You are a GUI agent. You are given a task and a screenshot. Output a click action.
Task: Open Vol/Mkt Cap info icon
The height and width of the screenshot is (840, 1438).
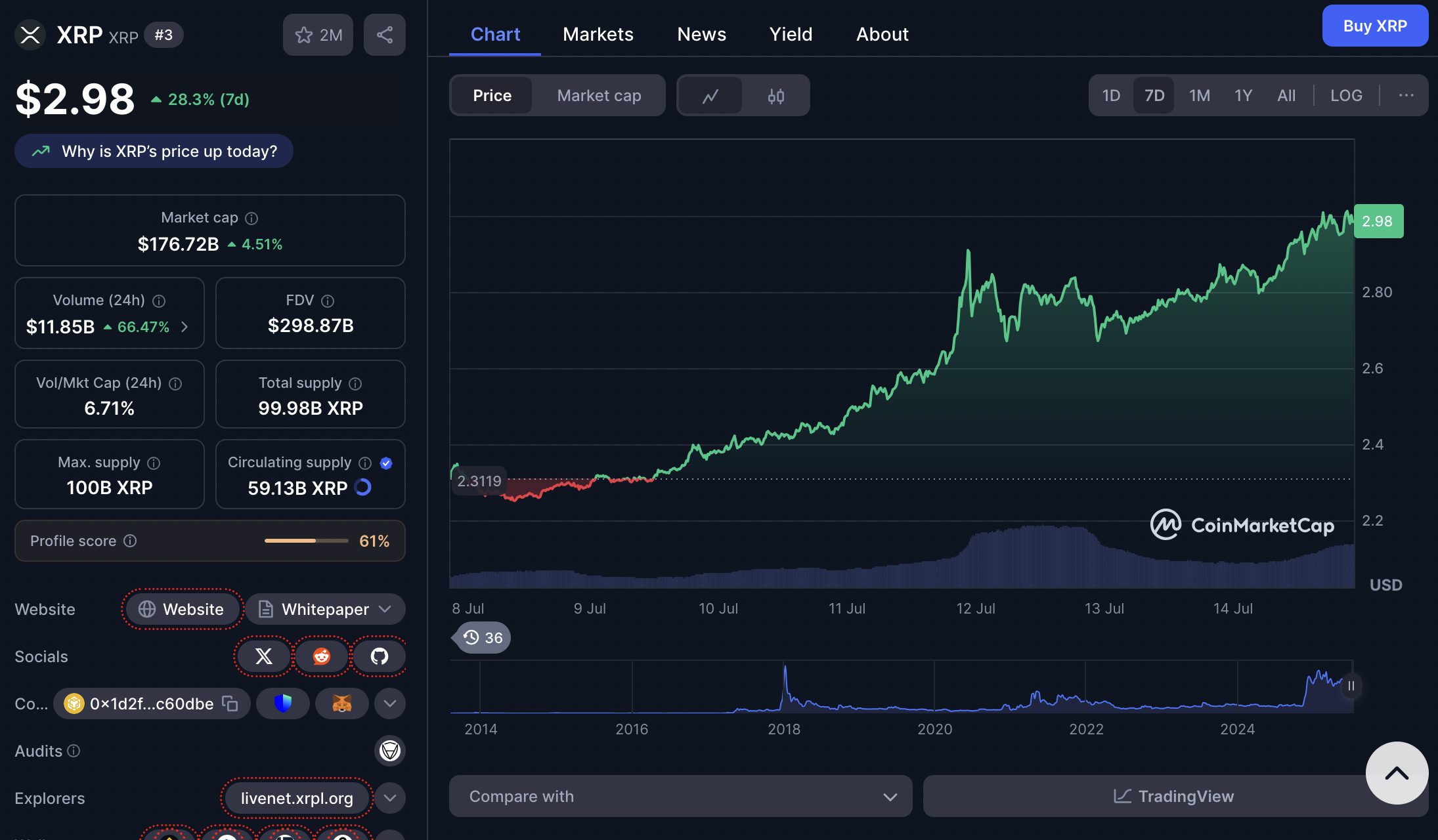(175, 383)
